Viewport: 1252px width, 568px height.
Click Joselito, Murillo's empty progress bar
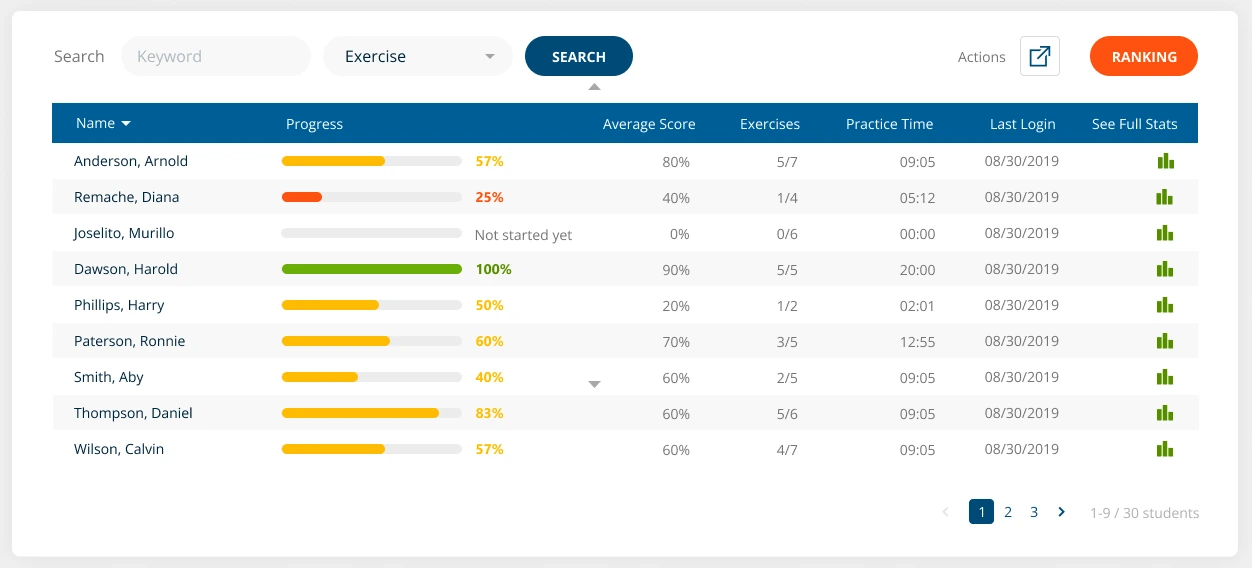372,233
